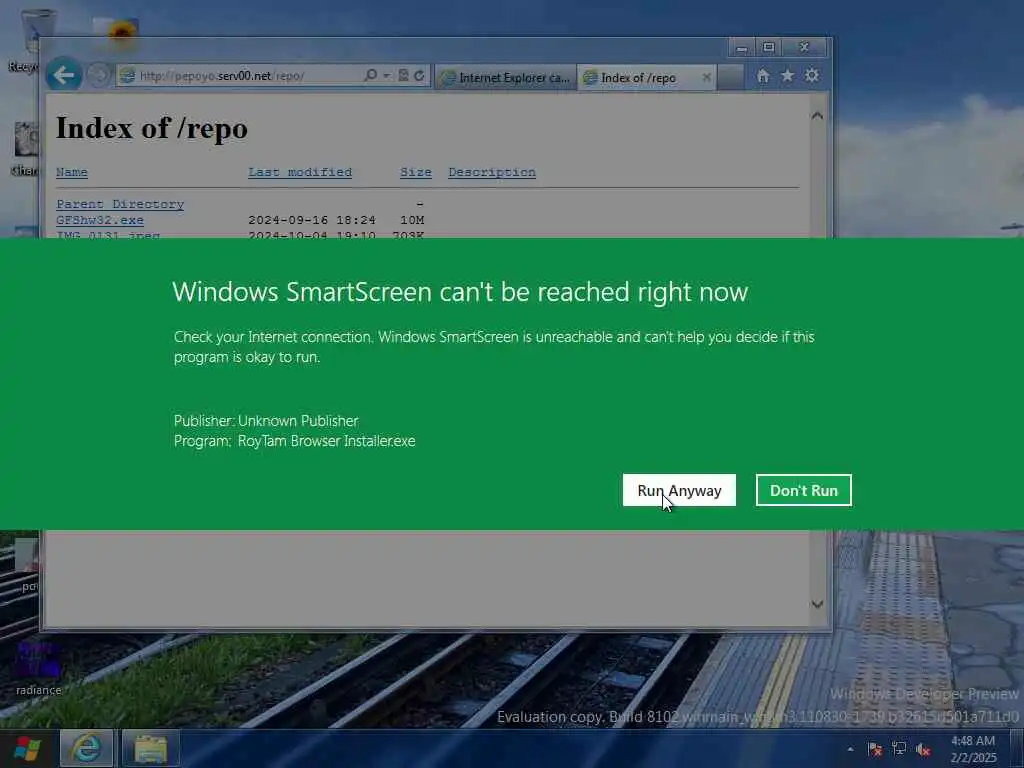The height and width of the screenshot is (768, 1024).
Task: Download the GFShw32.exe file link
Action: click(x=100, y=220)
